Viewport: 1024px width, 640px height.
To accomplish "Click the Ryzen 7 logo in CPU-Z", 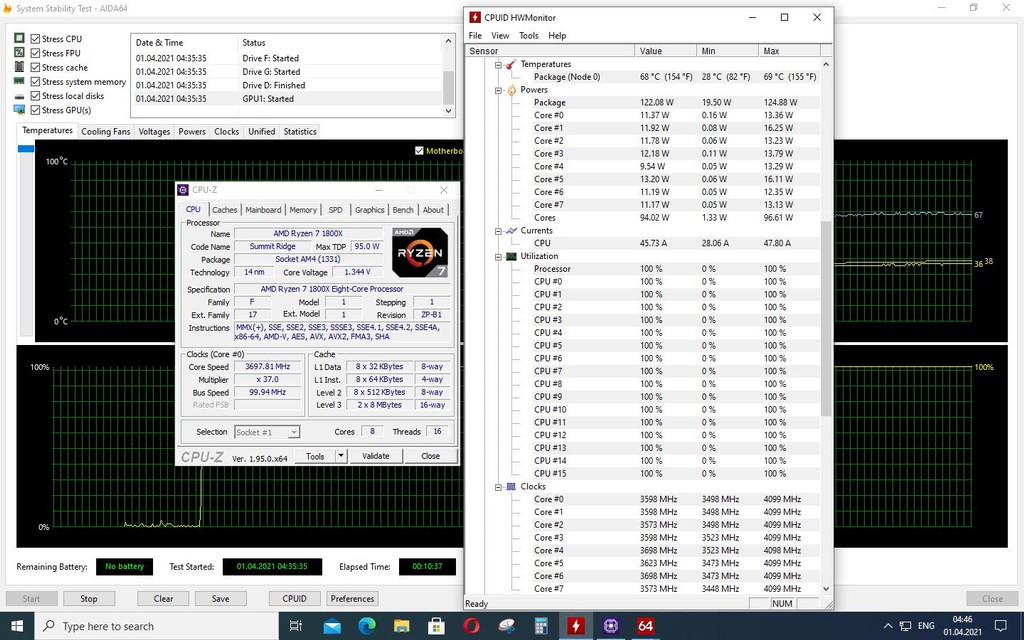I will point(419,252).
